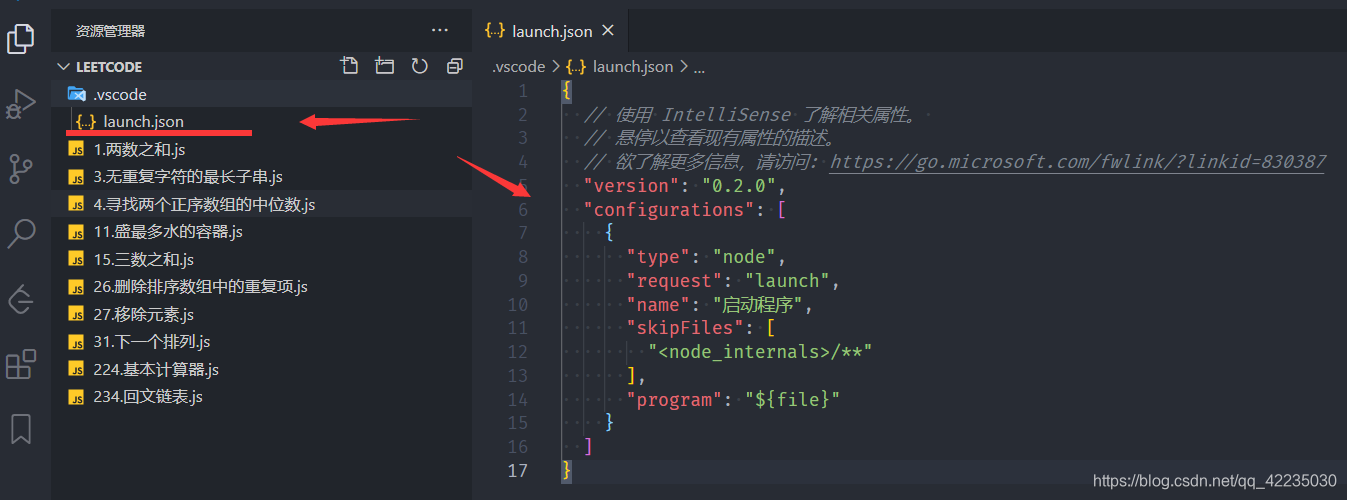Create a new file in LEETCODE
Screen dimensions: 1347x500
(349, 66)
